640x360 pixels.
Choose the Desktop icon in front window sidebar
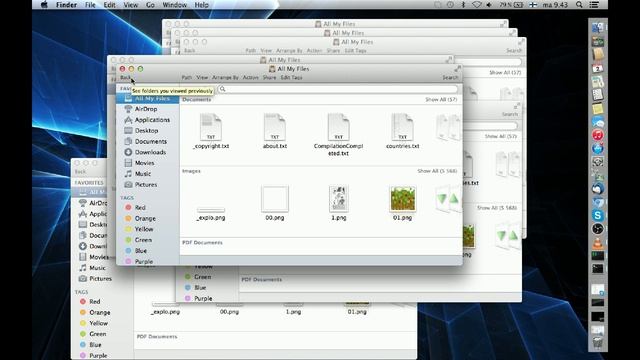pos(128,131)
